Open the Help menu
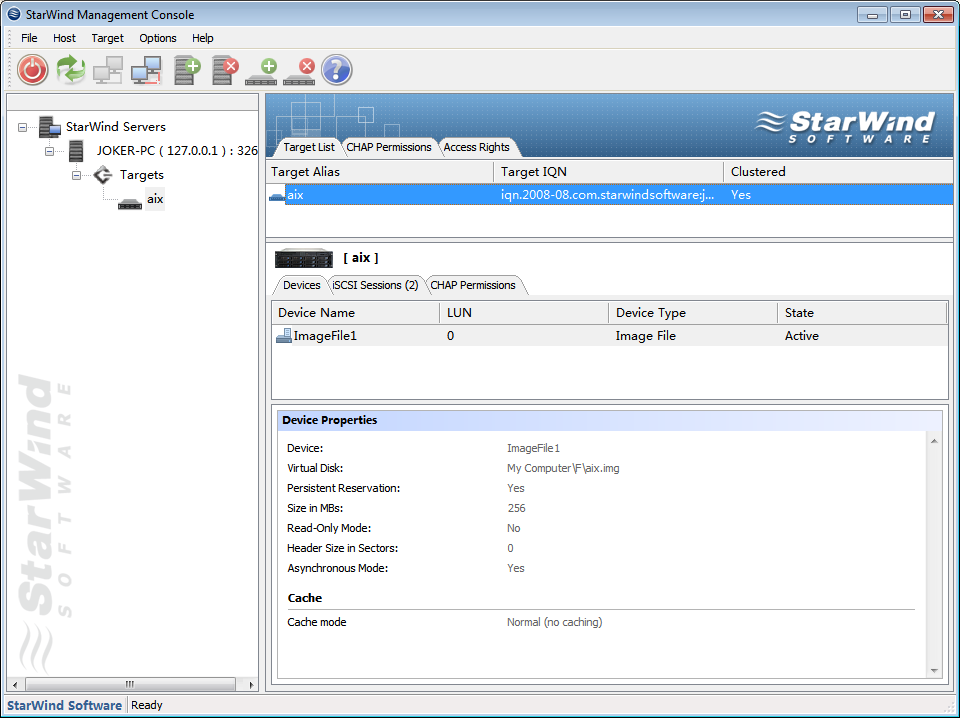This screenshot has width=960, height=718. coord(203,38)
